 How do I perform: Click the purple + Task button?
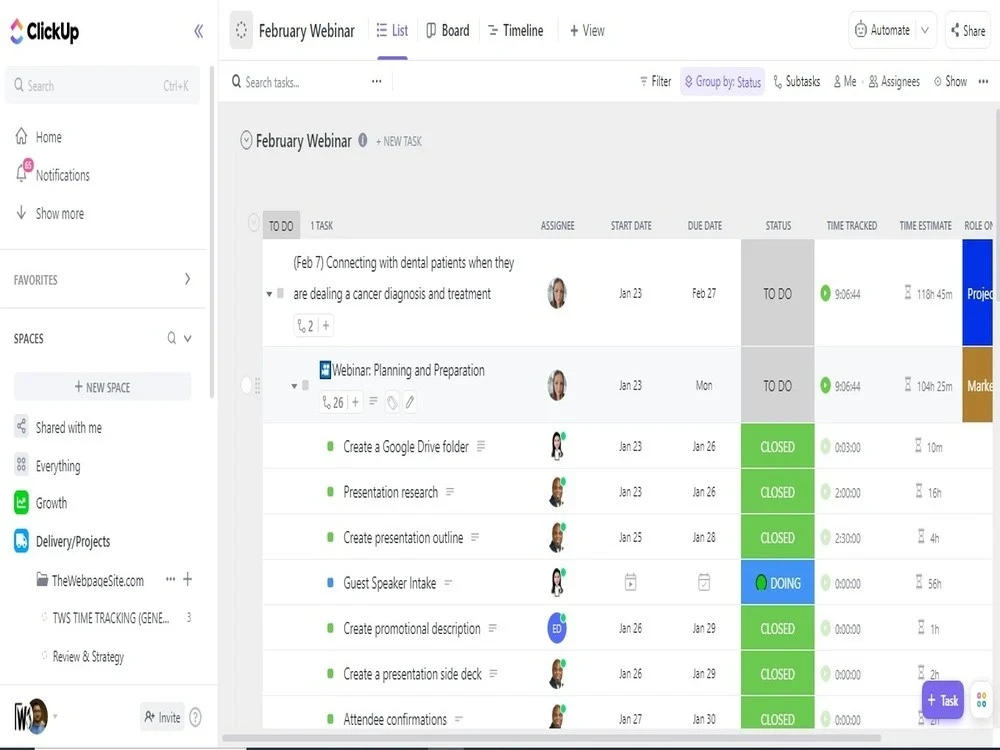pyautogui.click(x=943, y=700)
